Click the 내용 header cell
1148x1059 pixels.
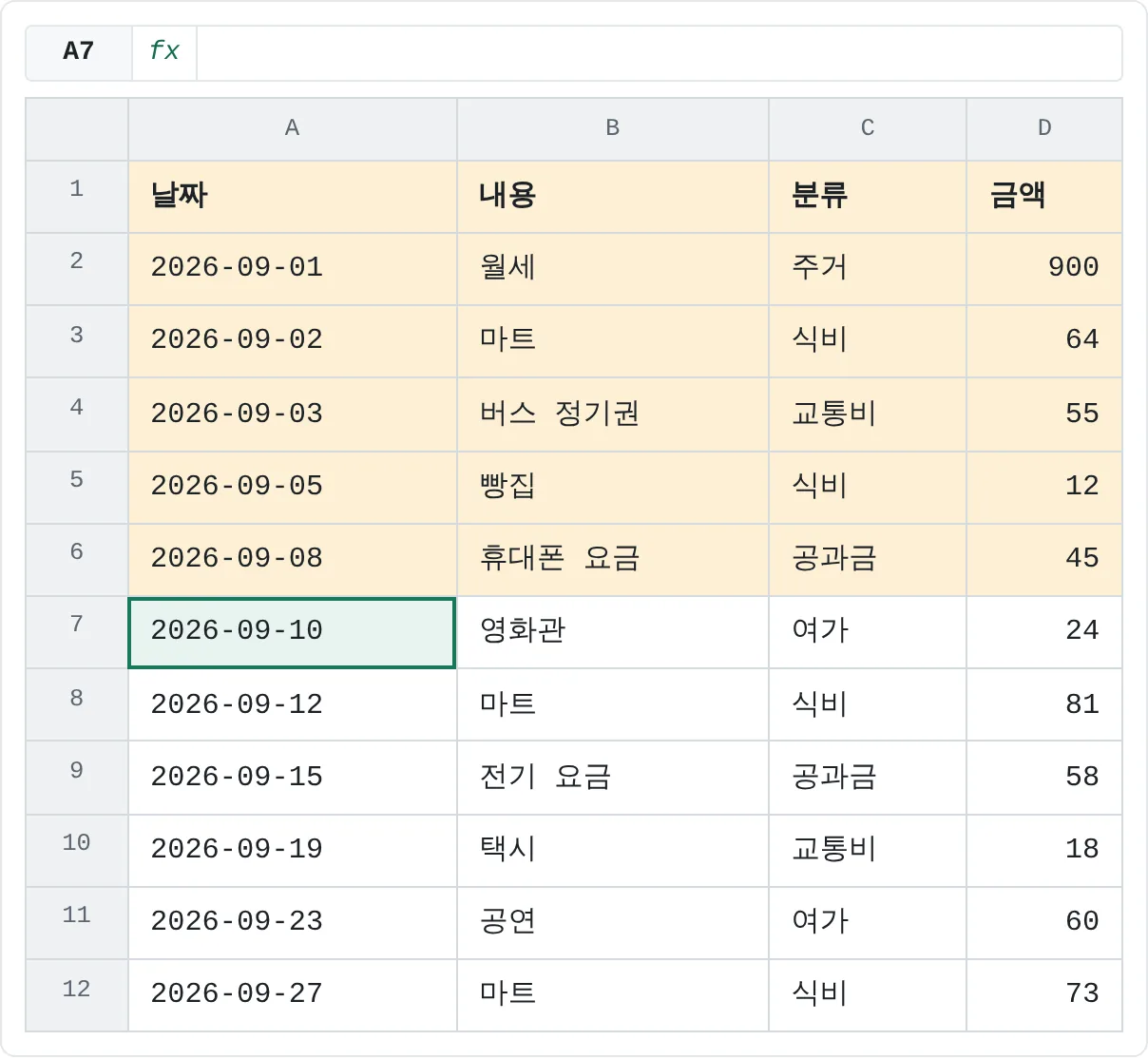coord(613,197)
